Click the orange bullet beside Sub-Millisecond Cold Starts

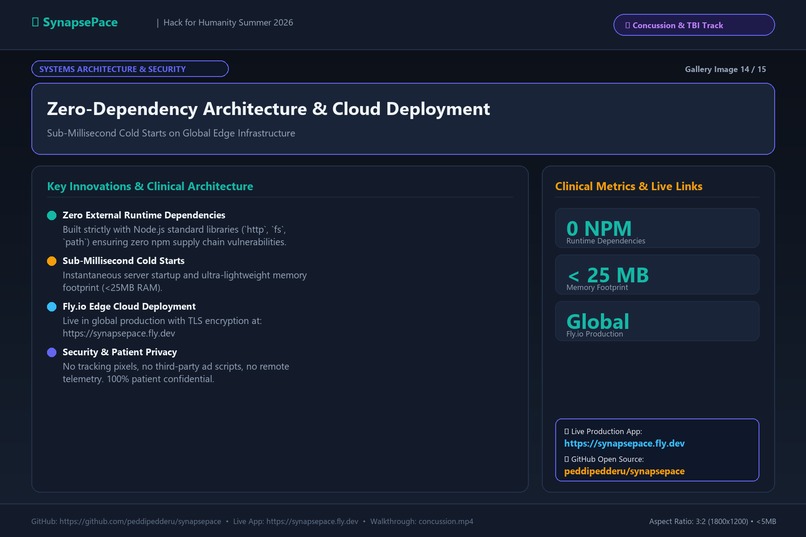click(51, 261)
